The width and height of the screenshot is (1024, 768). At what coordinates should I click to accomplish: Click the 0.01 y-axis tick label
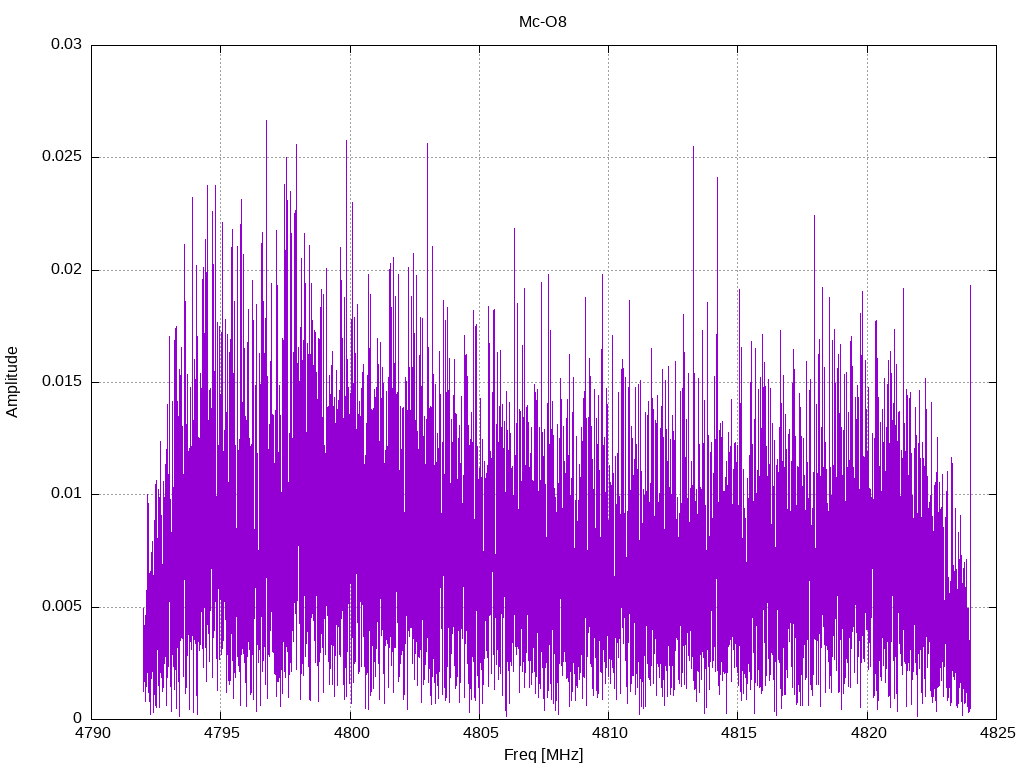click(x=66, y=494)
